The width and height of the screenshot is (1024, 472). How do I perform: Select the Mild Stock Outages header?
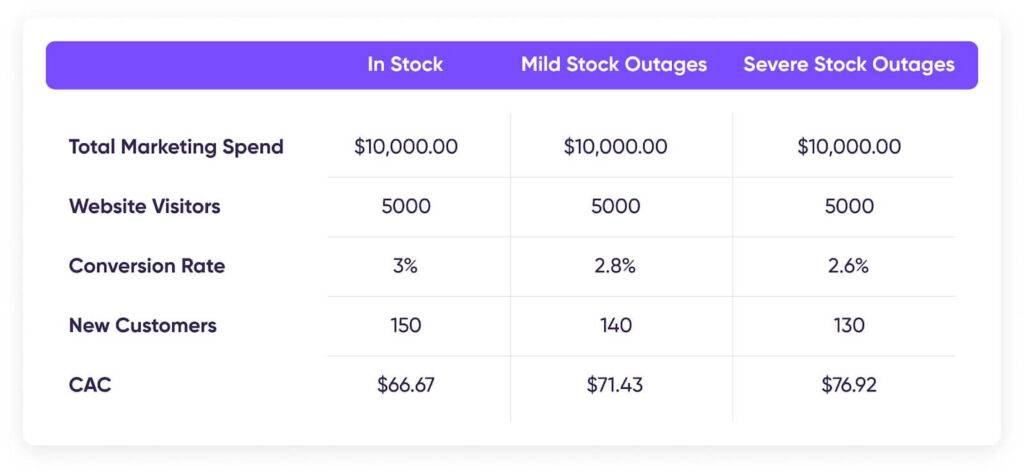[614, 65]
